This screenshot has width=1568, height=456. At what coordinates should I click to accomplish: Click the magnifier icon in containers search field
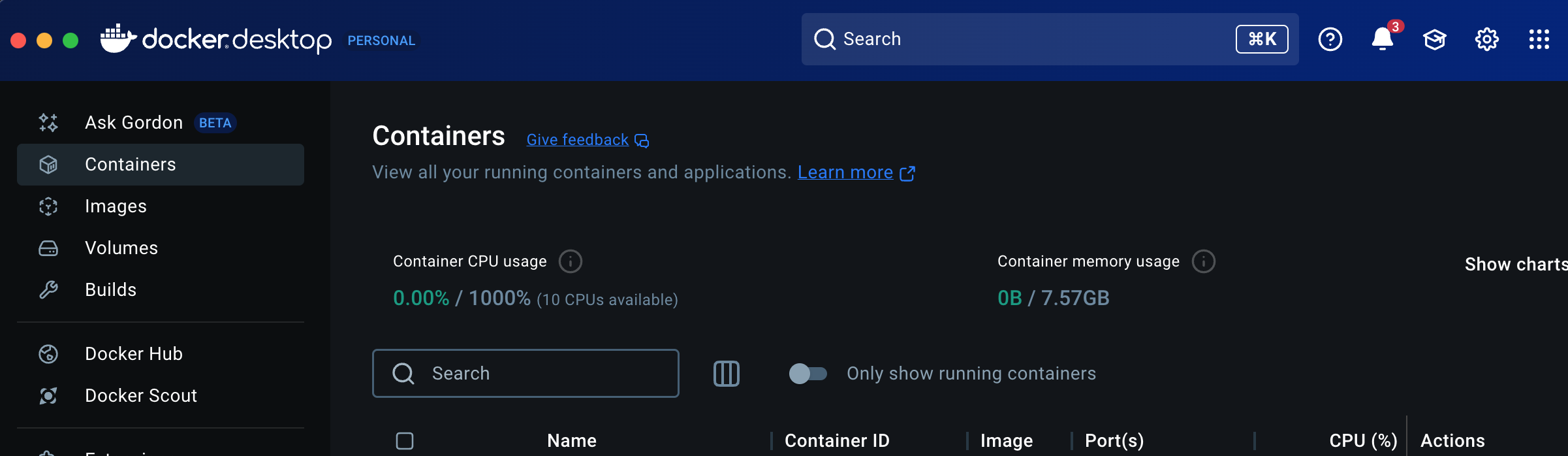coord(403,374)
